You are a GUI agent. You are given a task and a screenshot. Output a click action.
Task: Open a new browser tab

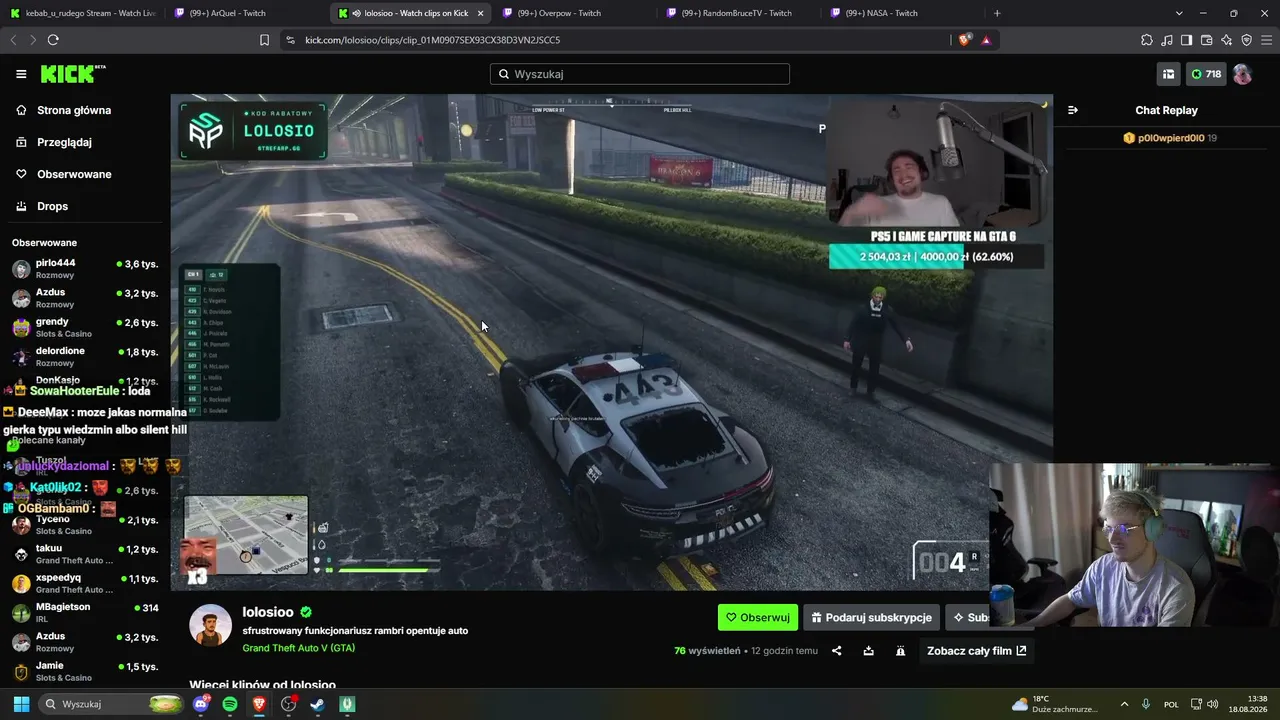click(997, 13)
